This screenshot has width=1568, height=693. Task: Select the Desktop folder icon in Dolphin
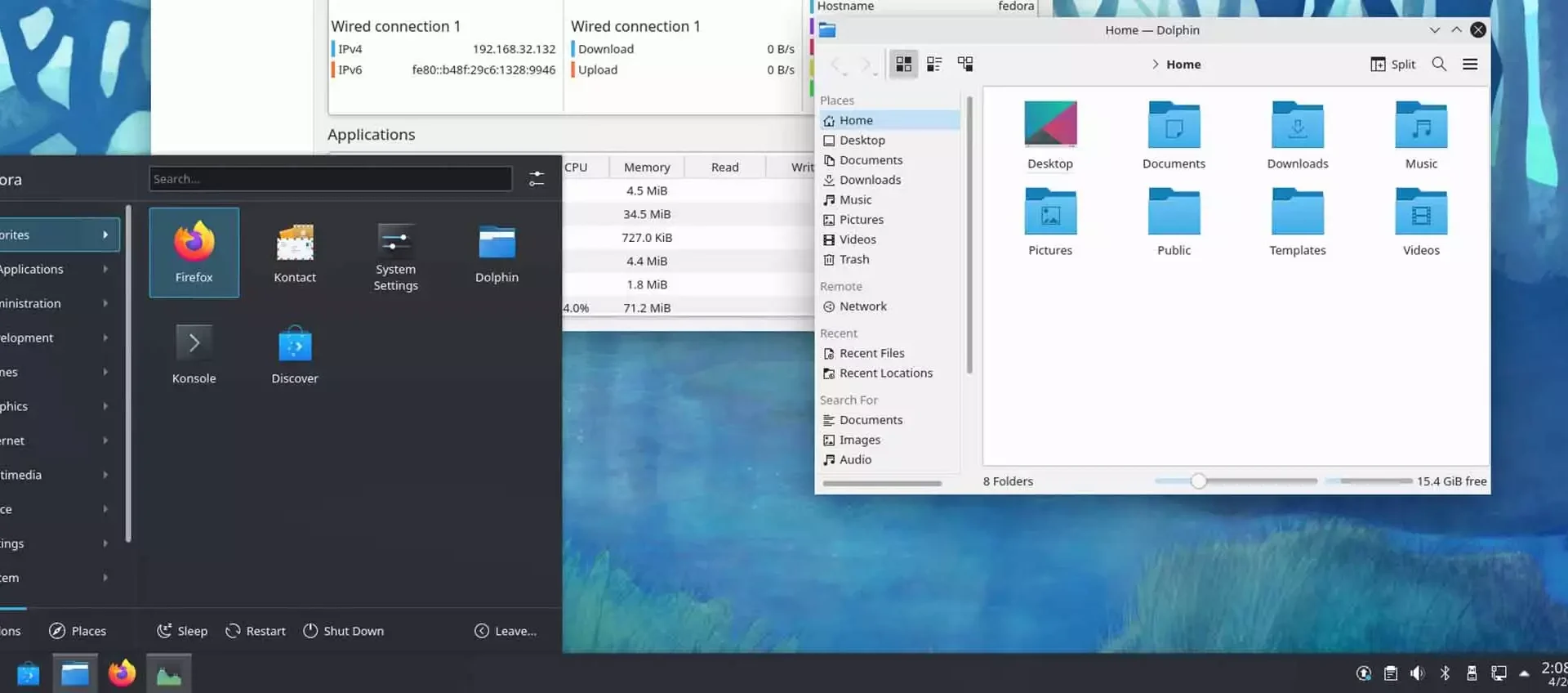[x=1050, y=124]
